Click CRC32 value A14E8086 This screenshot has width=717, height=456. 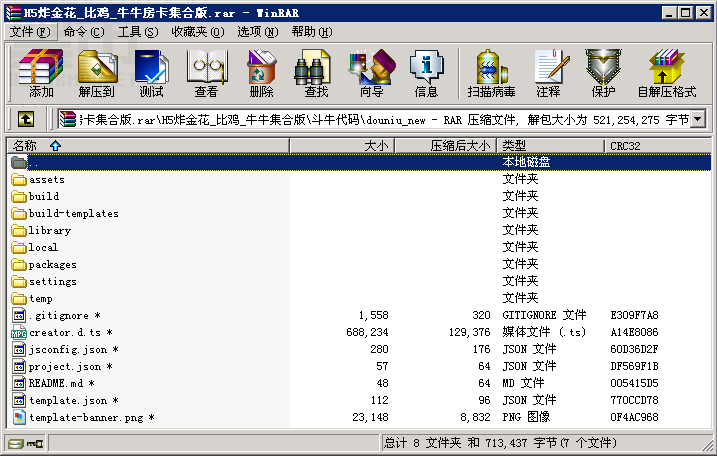point(634,333)
